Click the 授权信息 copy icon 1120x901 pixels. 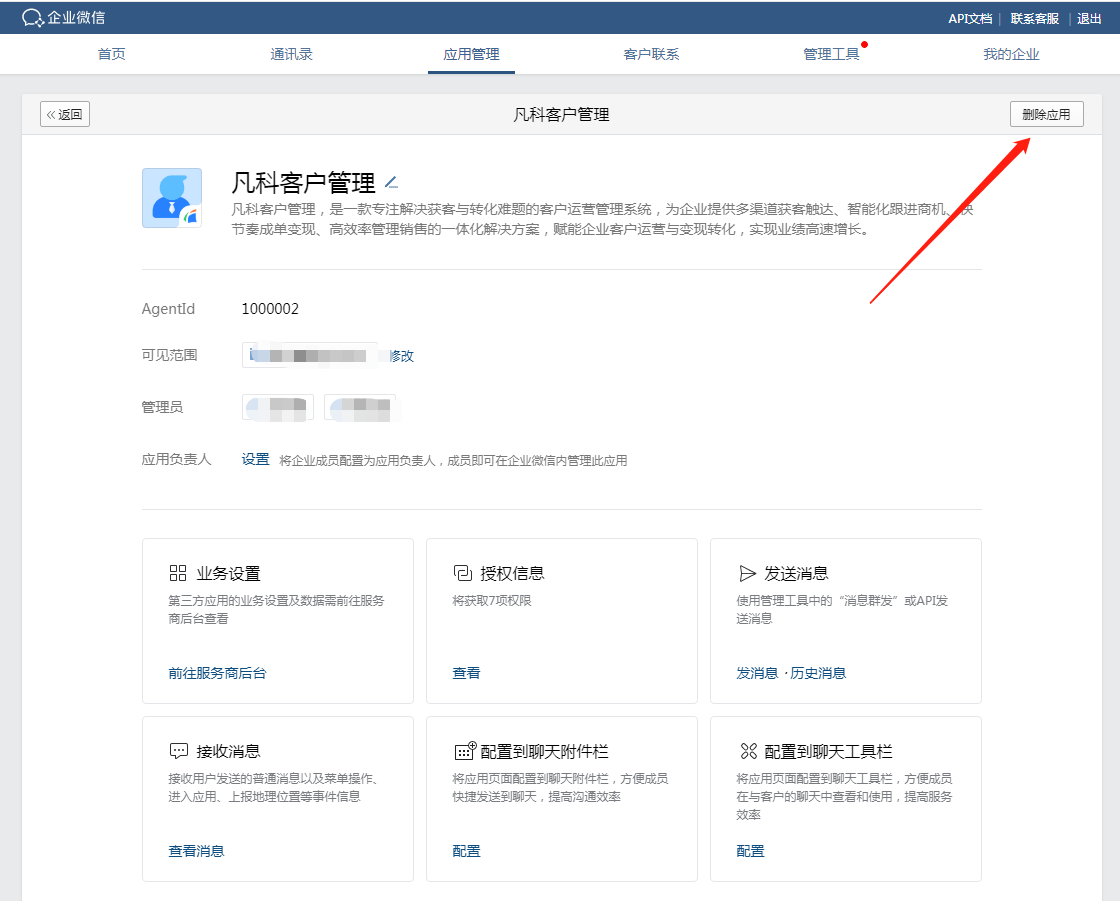click(x=462, y=573)
